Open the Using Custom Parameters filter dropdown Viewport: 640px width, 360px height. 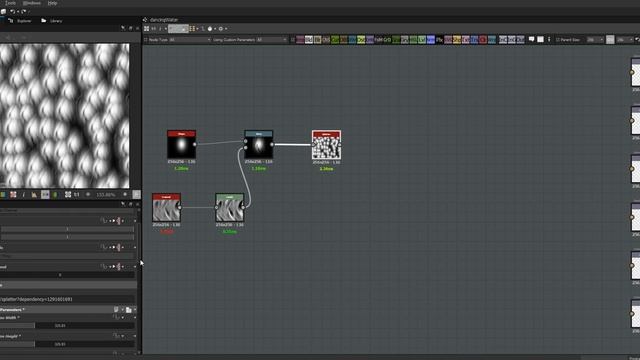coord(271,40)
